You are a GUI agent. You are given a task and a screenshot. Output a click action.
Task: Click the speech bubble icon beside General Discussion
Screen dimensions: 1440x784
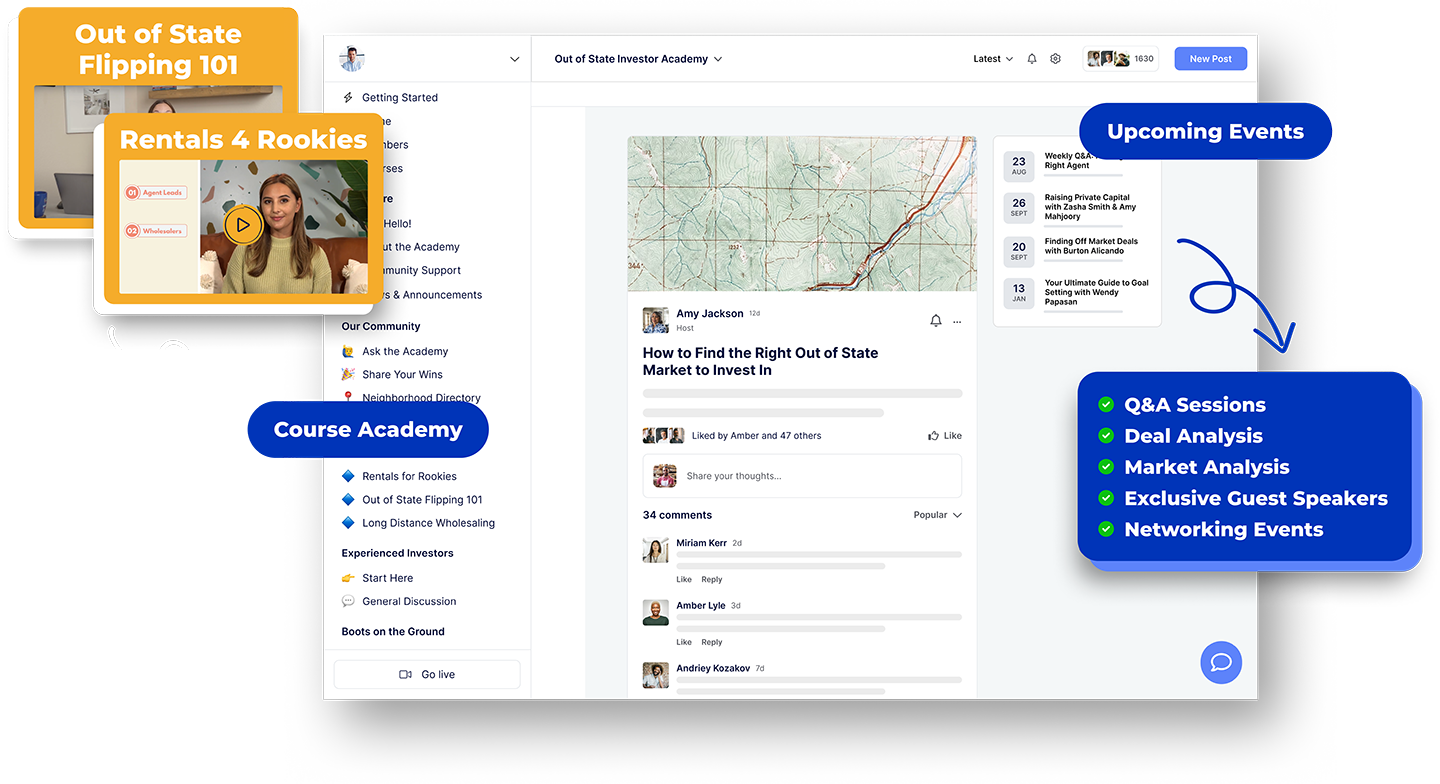click(348, 601)
